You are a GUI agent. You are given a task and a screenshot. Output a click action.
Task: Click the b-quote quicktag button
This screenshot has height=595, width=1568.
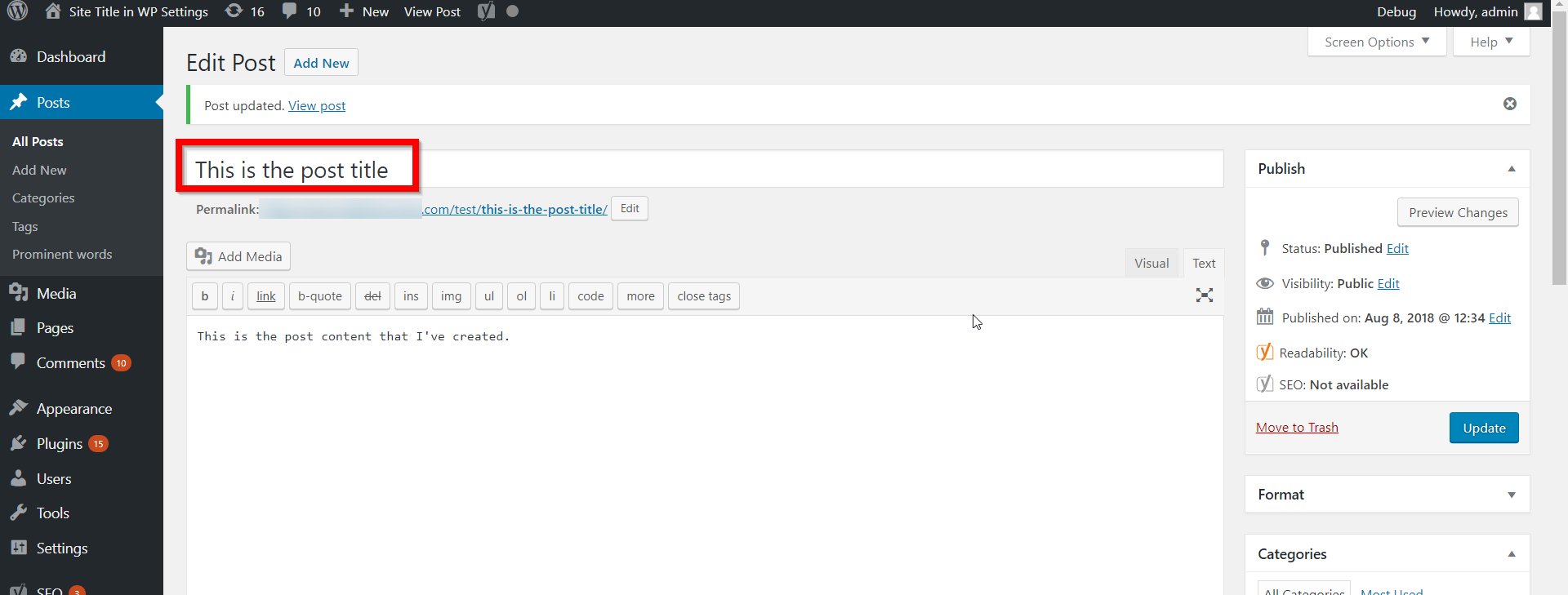pyautogui.click(x=320, y=295)
